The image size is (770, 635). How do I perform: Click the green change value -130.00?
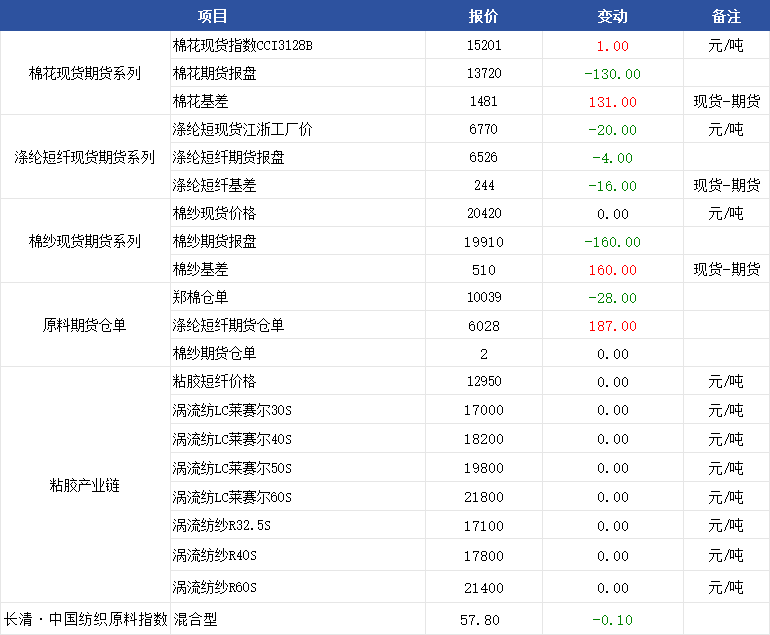pos(612,74)
